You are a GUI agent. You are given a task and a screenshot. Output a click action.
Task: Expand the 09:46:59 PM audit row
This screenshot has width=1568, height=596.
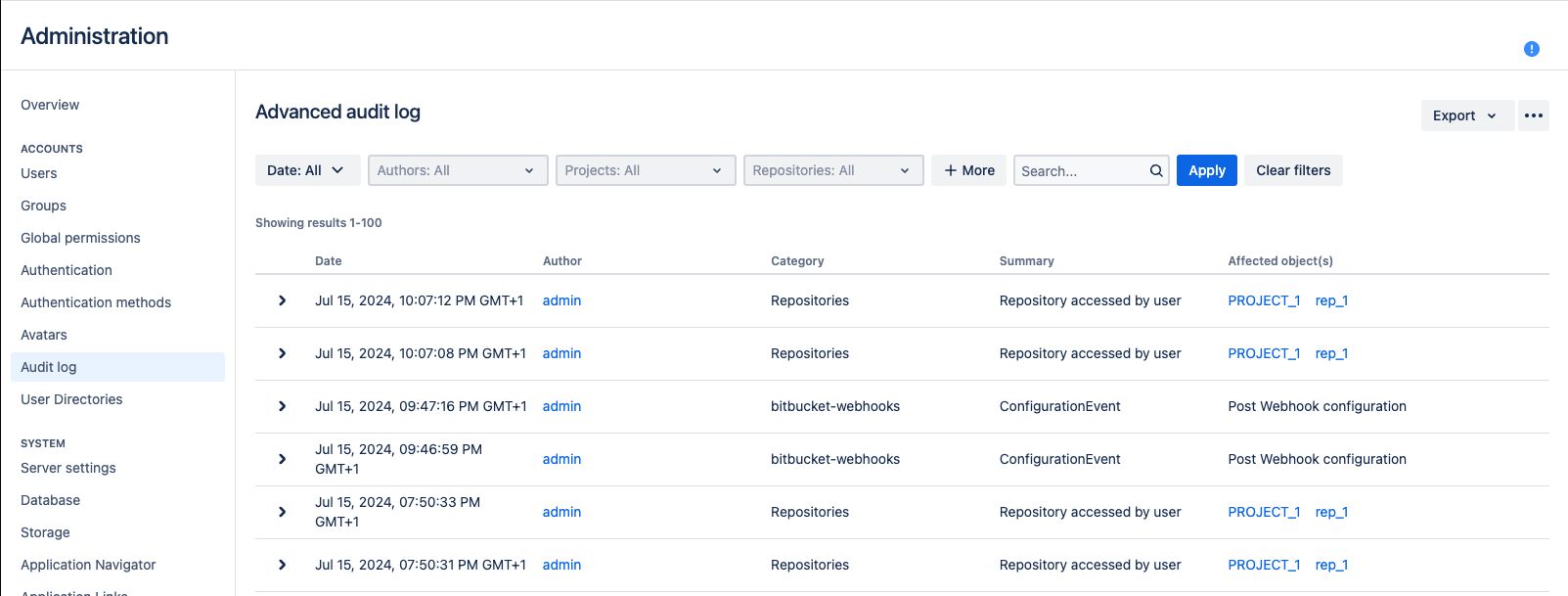[282, 459]
